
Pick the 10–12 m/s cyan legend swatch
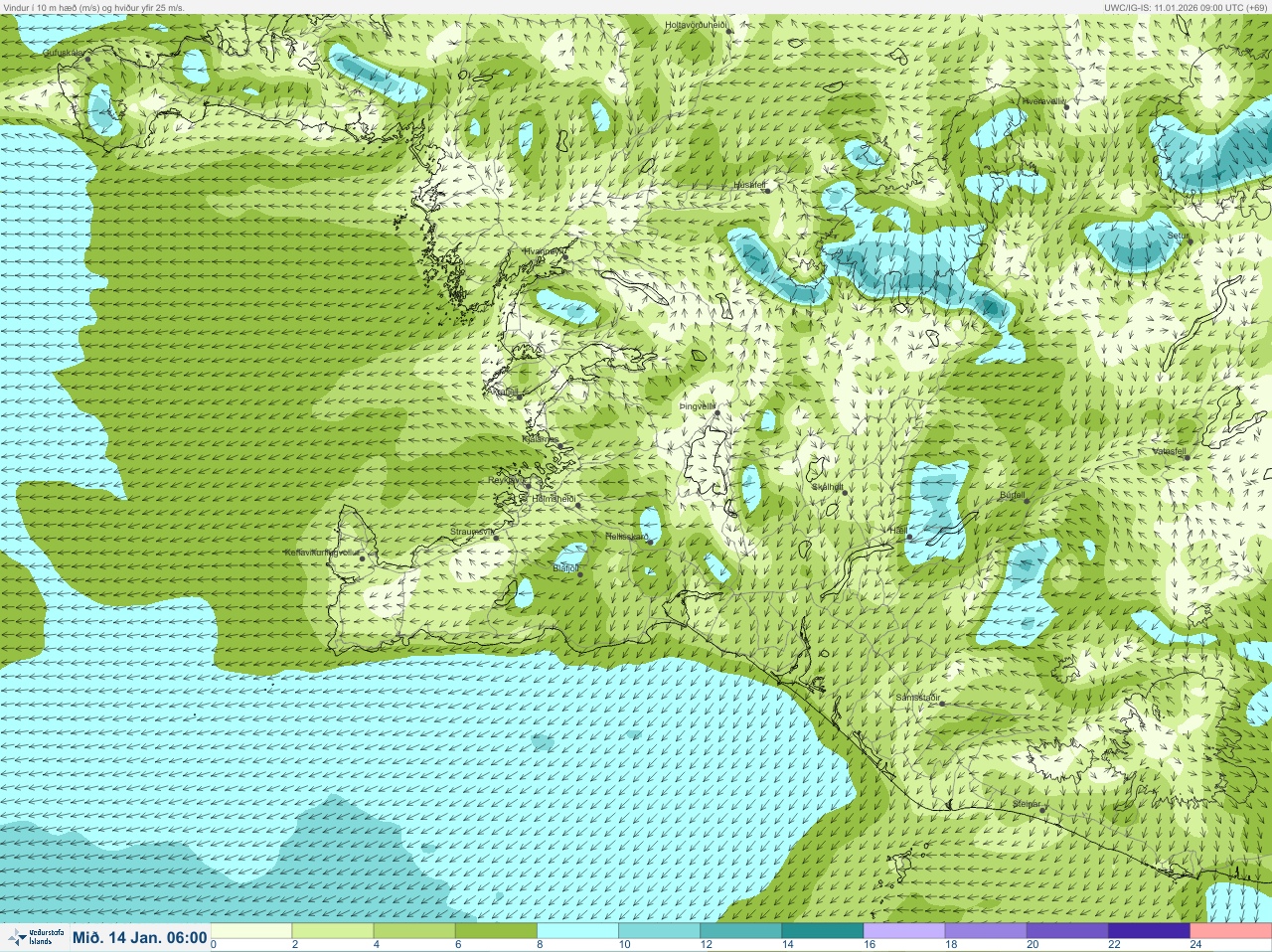coord(659,931)
